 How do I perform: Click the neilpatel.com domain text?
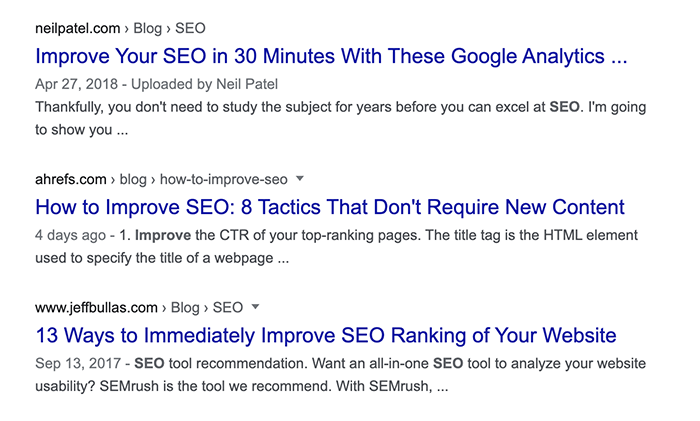[x=76, y=28]
